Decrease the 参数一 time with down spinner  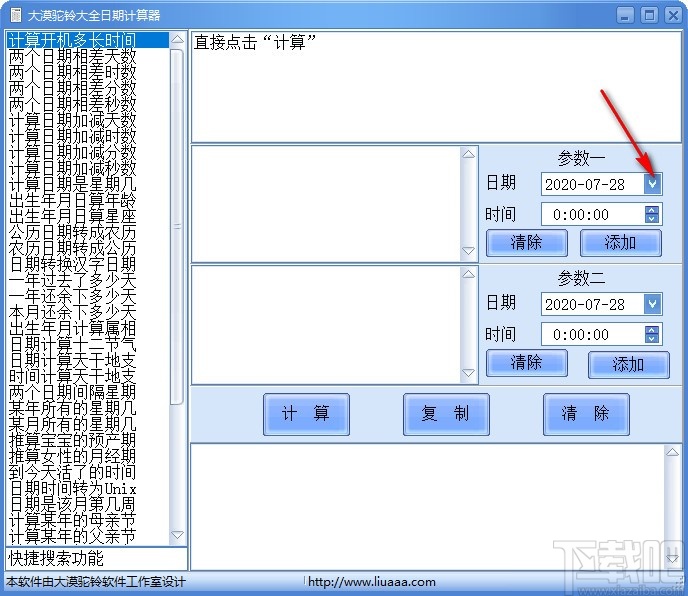click(x=652, y=219)
